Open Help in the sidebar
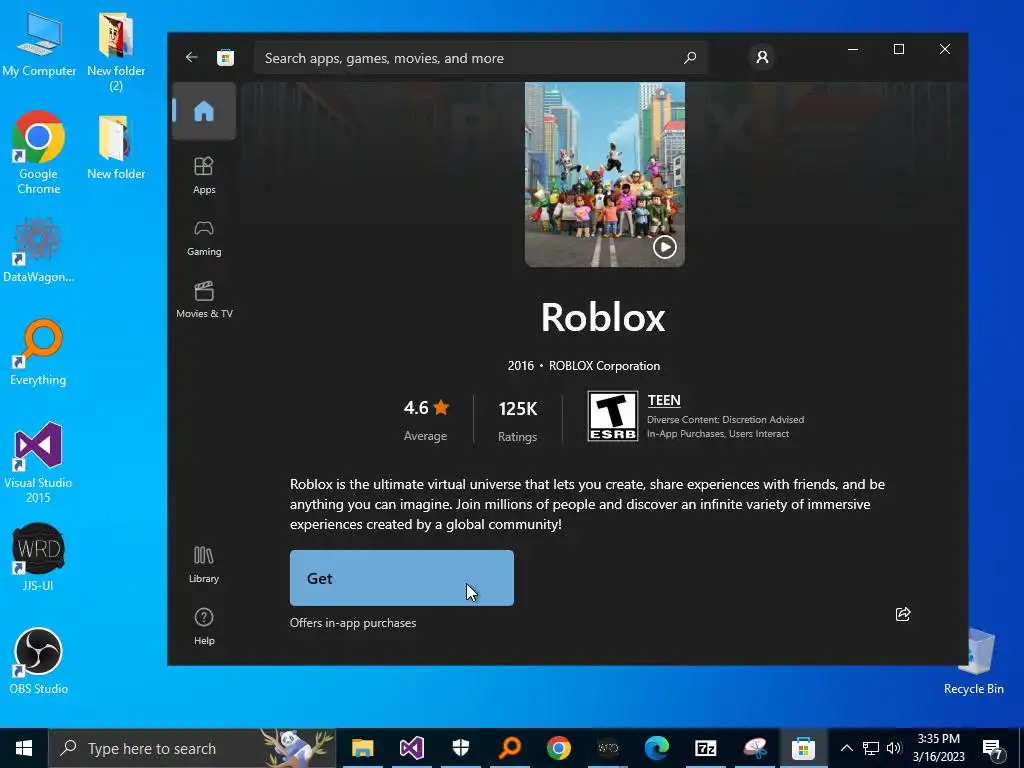The width and height of the screenshot is (1024, 768). [204, 627]
